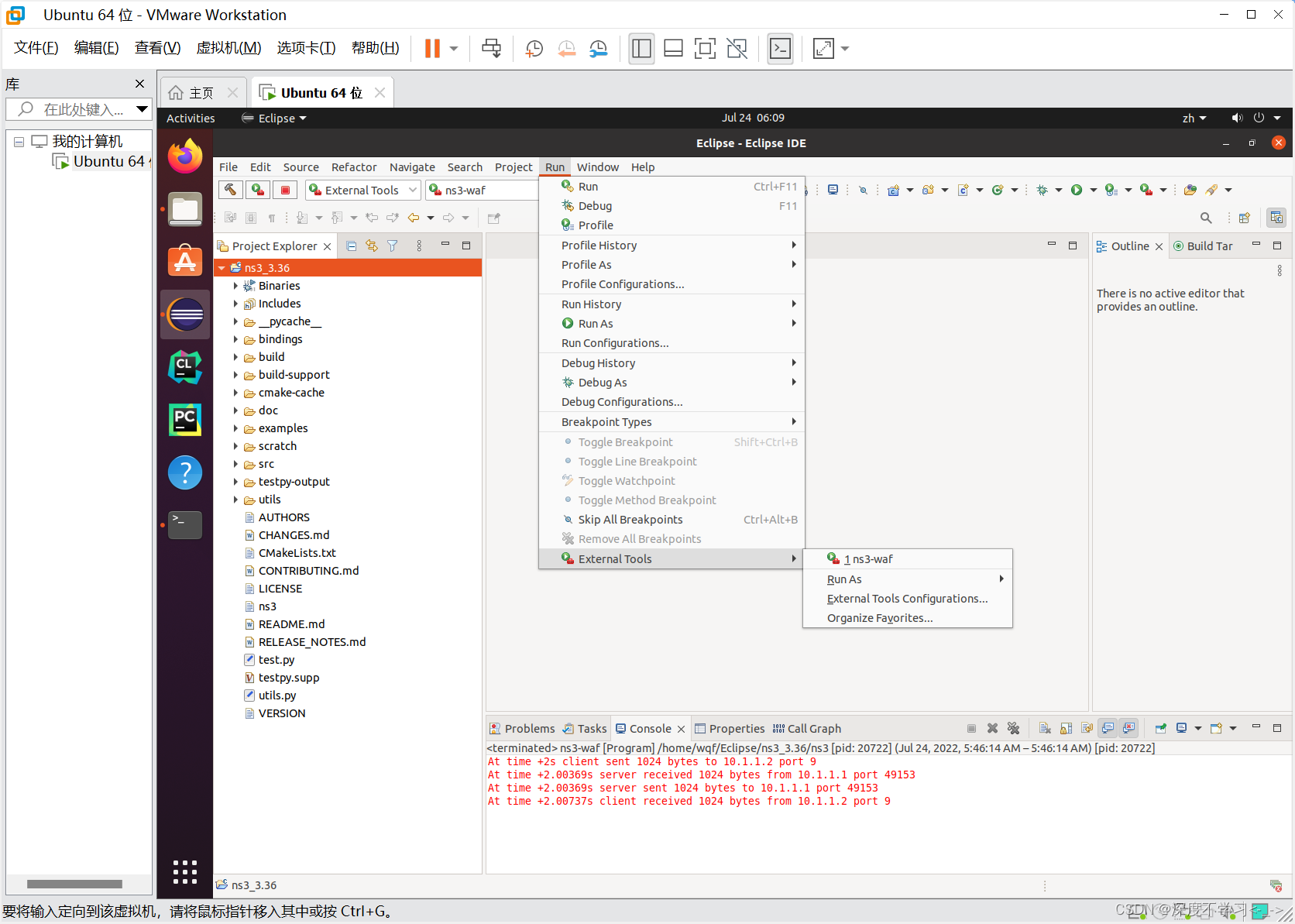Switch to the VMware 主页 home tab
Screen dimensions: 1295x924
coord(204,93)
